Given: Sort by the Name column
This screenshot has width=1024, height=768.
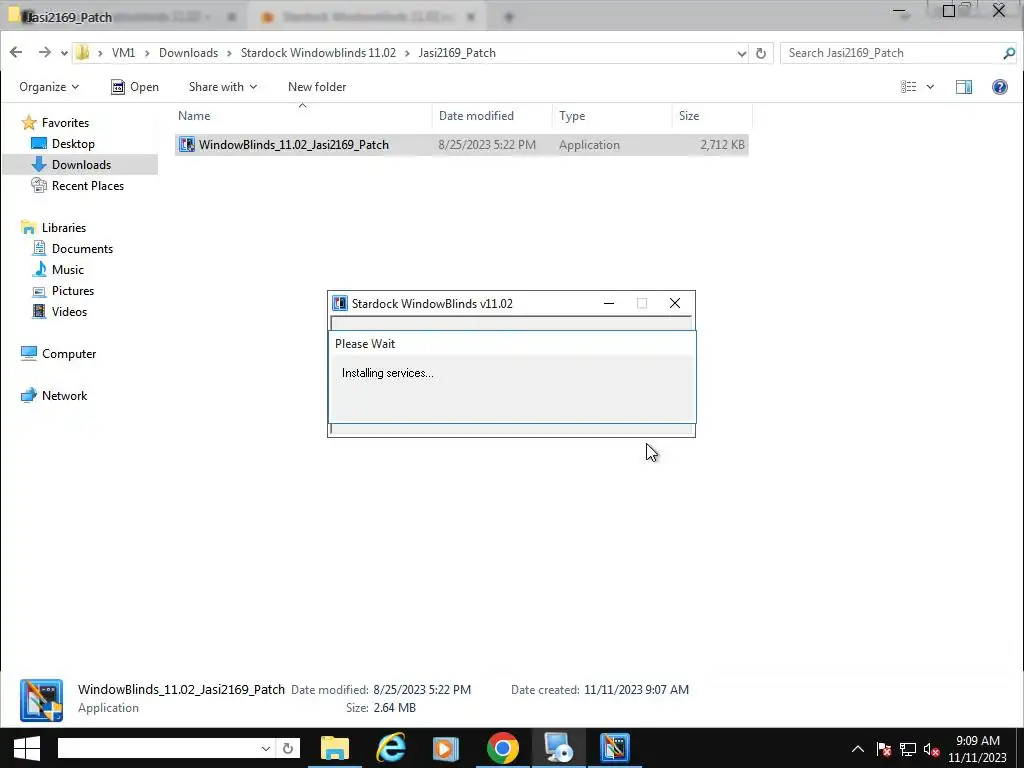Looking at the screenshot, I should pyautogui.click(x=303, y=116).
